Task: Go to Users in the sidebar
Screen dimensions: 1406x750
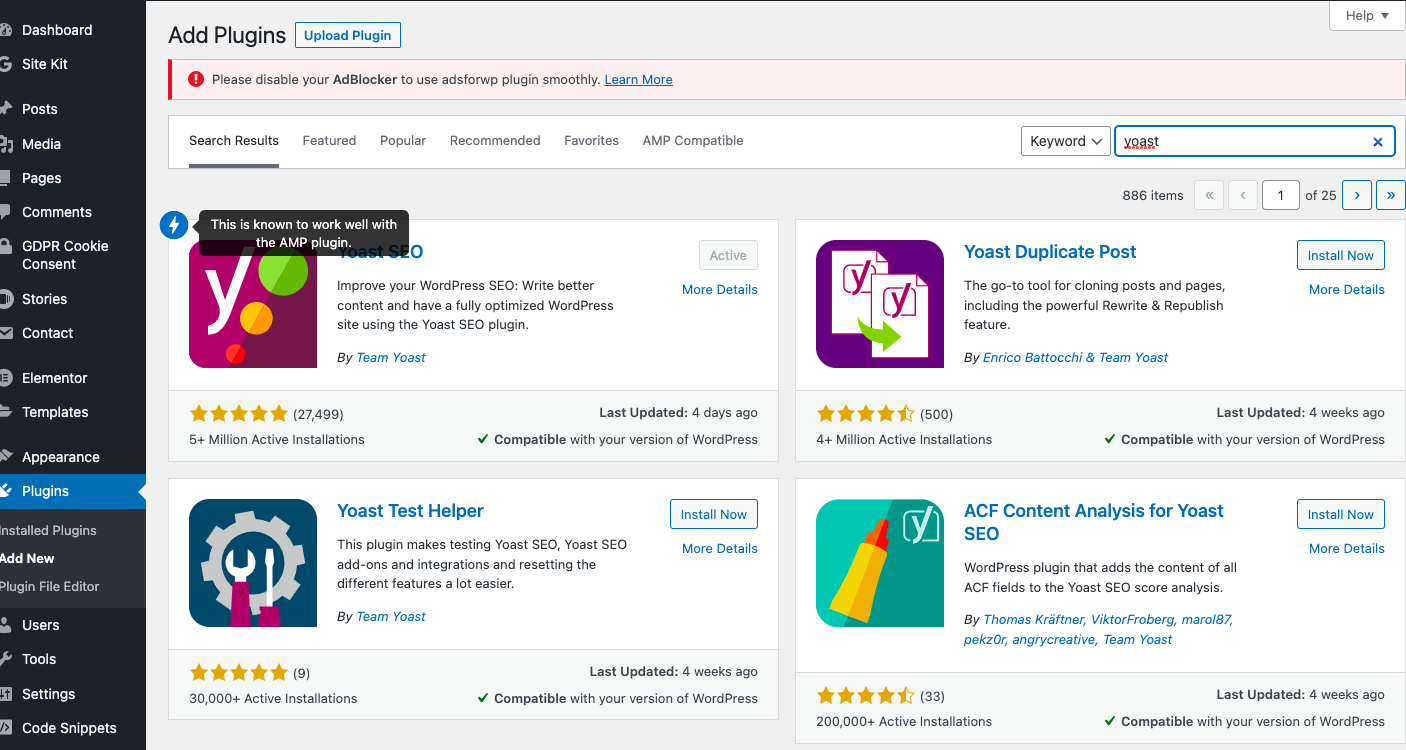Action: [41, 625]
